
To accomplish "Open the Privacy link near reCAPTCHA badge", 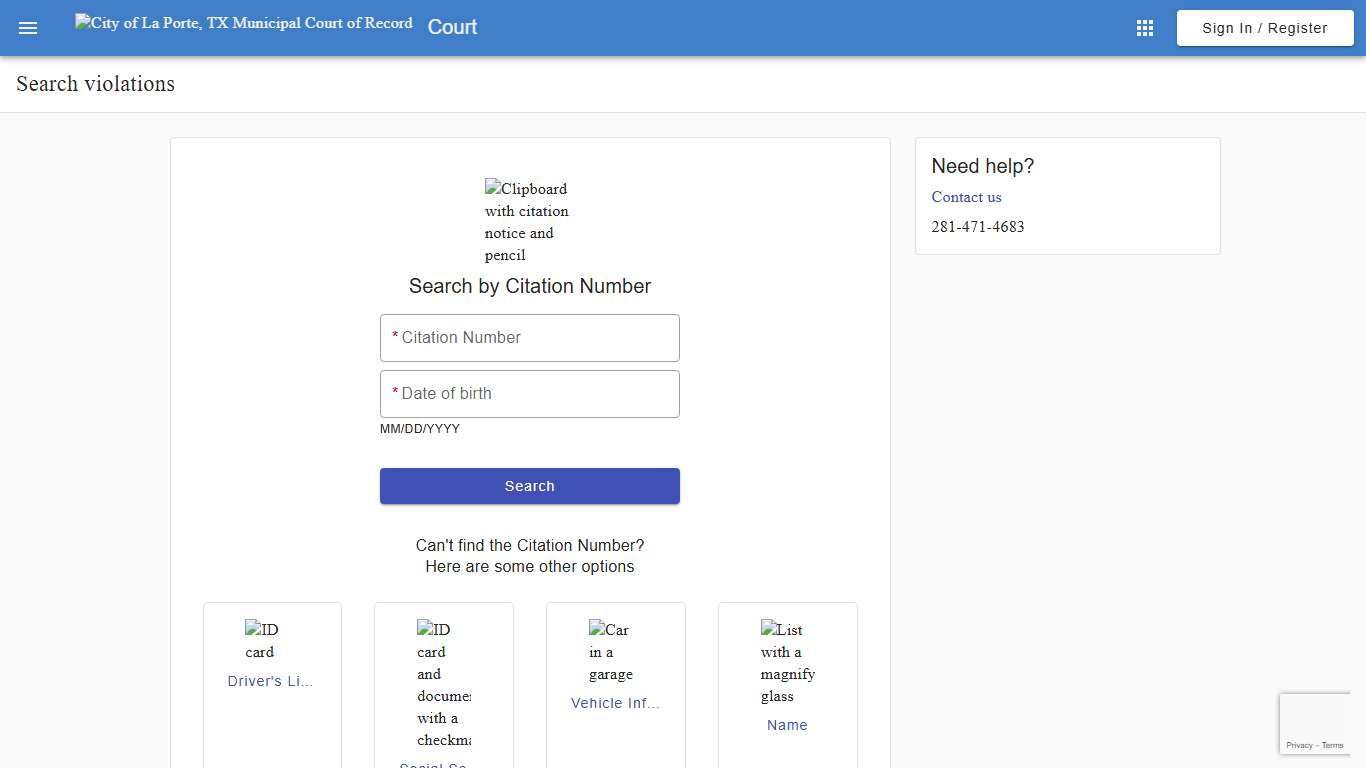I will click(1300, 745).
